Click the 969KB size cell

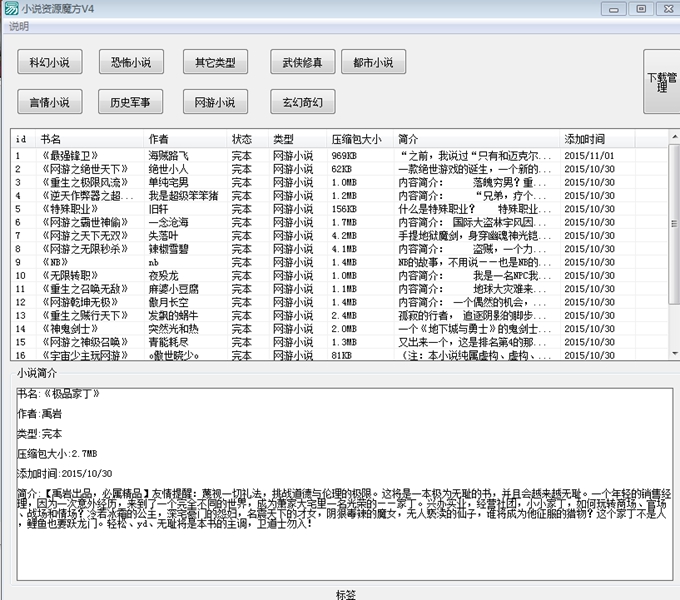pyautogui.click(x=344, y=156)
